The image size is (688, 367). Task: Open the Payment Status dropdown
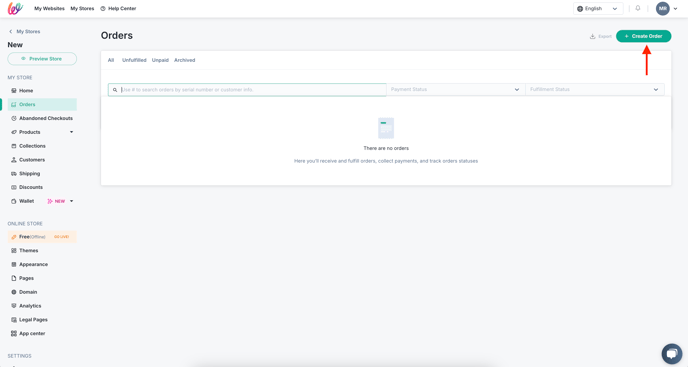pos(455,90)
